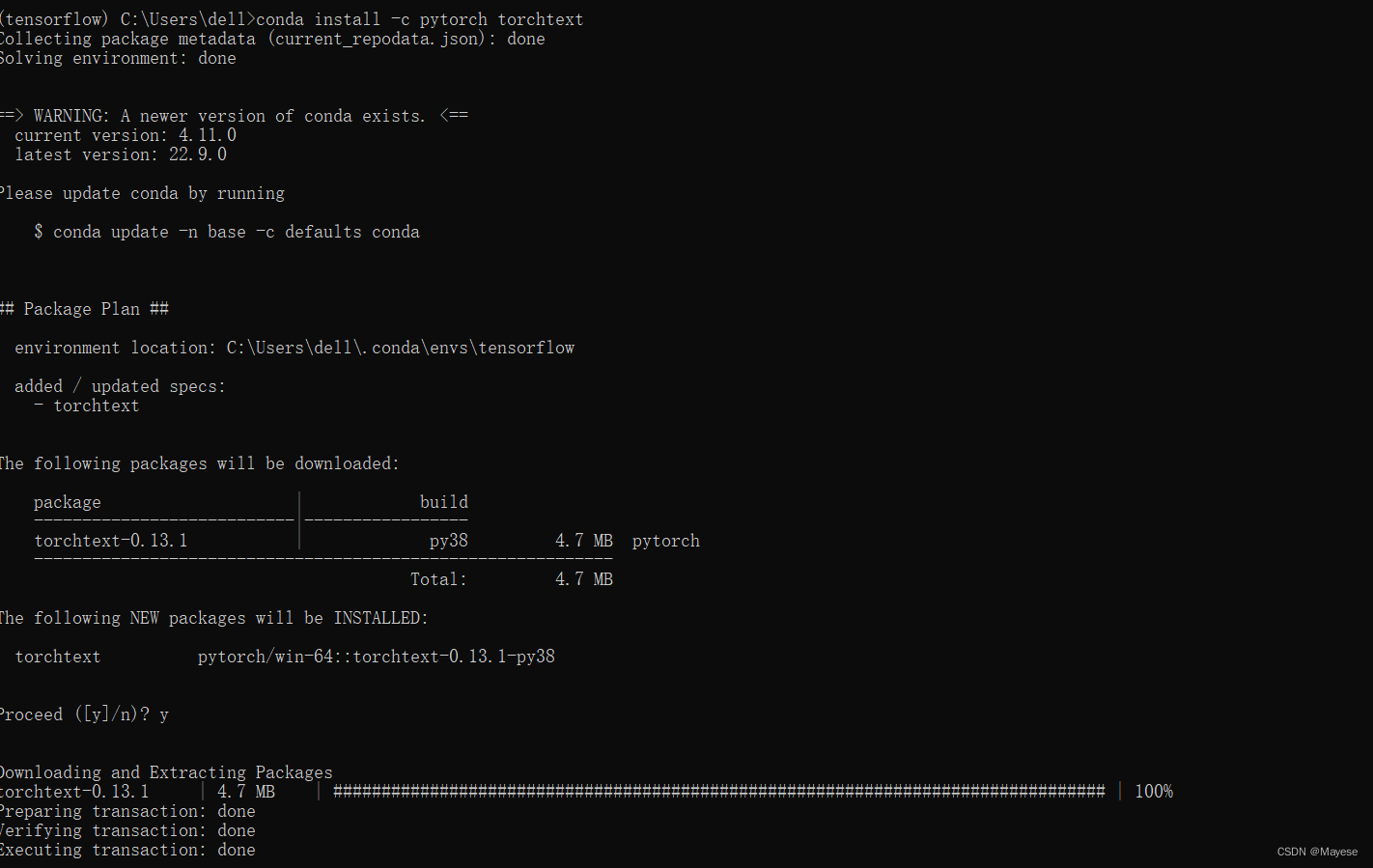Viewport: 1373px width, 868px height.
Task: Click the 'build' table column header
Action: pos(444,502)
